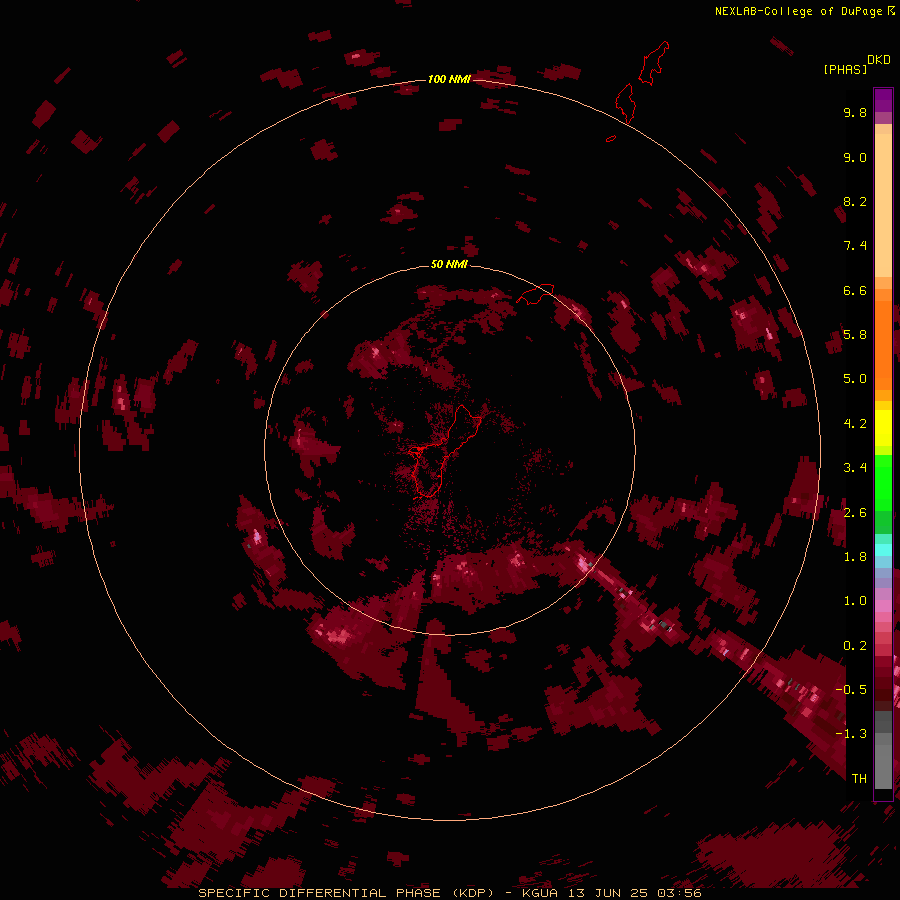Click the gray band at the bottom of the color scale

tap(883, 752)
